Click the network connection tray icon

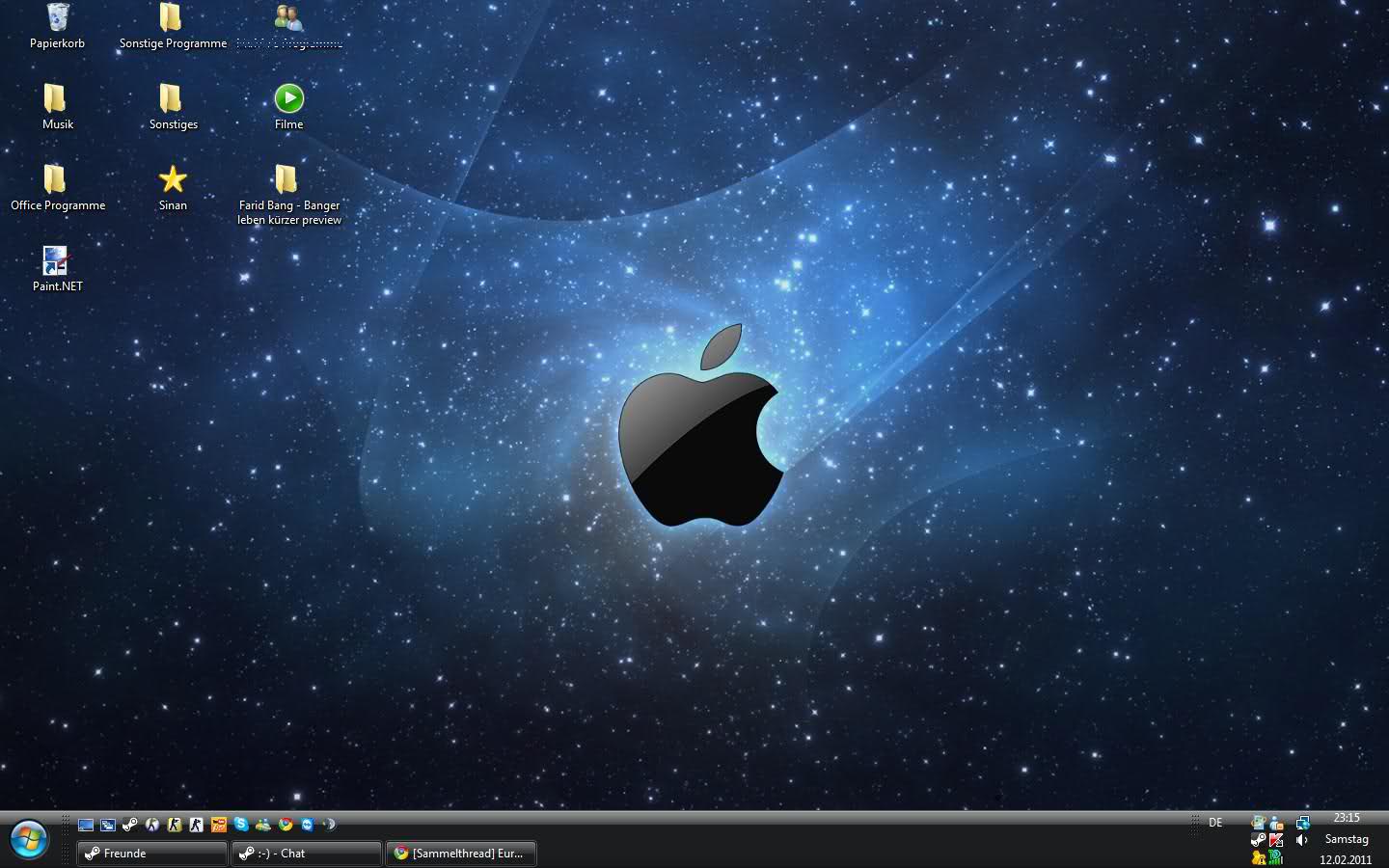[1302, 823]
